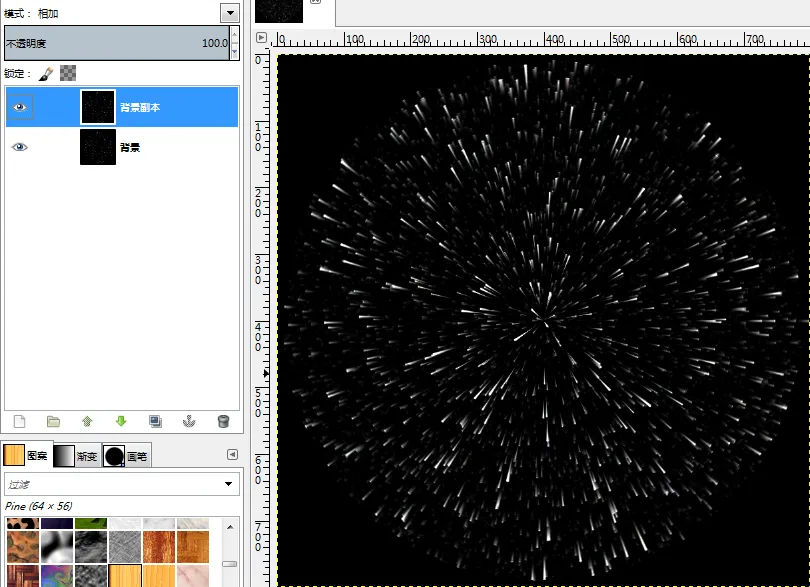Create a new layer

[20, 421]
